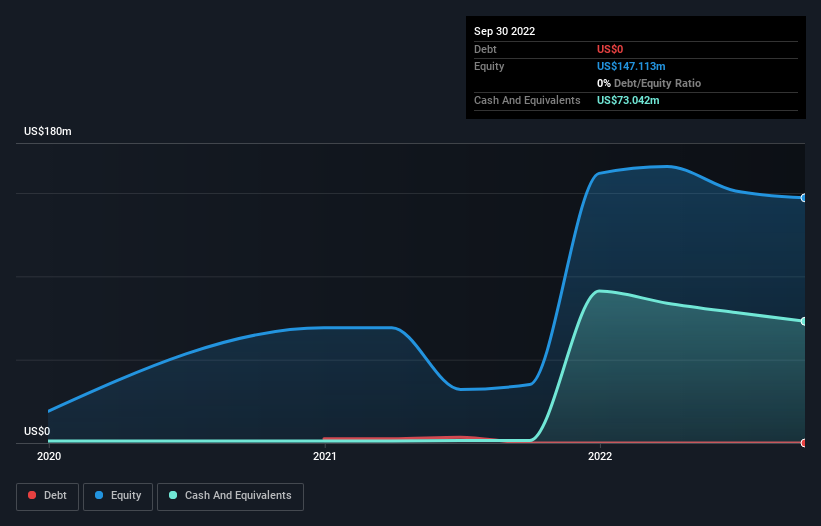This screenshot has width=821, height=526.
Task: Click the 2020 x-axis label
Action: coord(49,456)
